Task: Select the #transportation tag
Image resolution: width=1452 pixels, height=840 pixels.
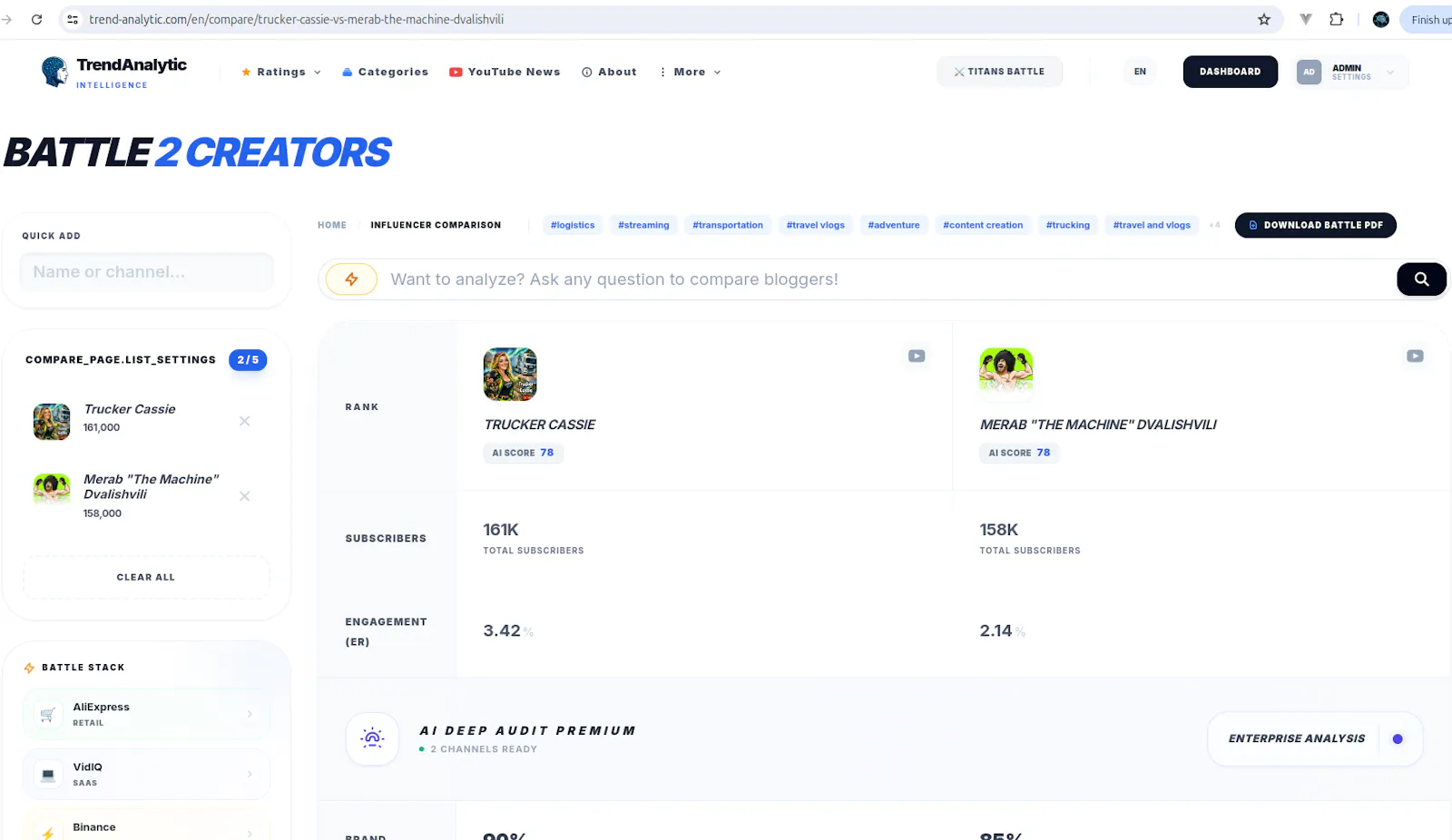Action: 728,225
